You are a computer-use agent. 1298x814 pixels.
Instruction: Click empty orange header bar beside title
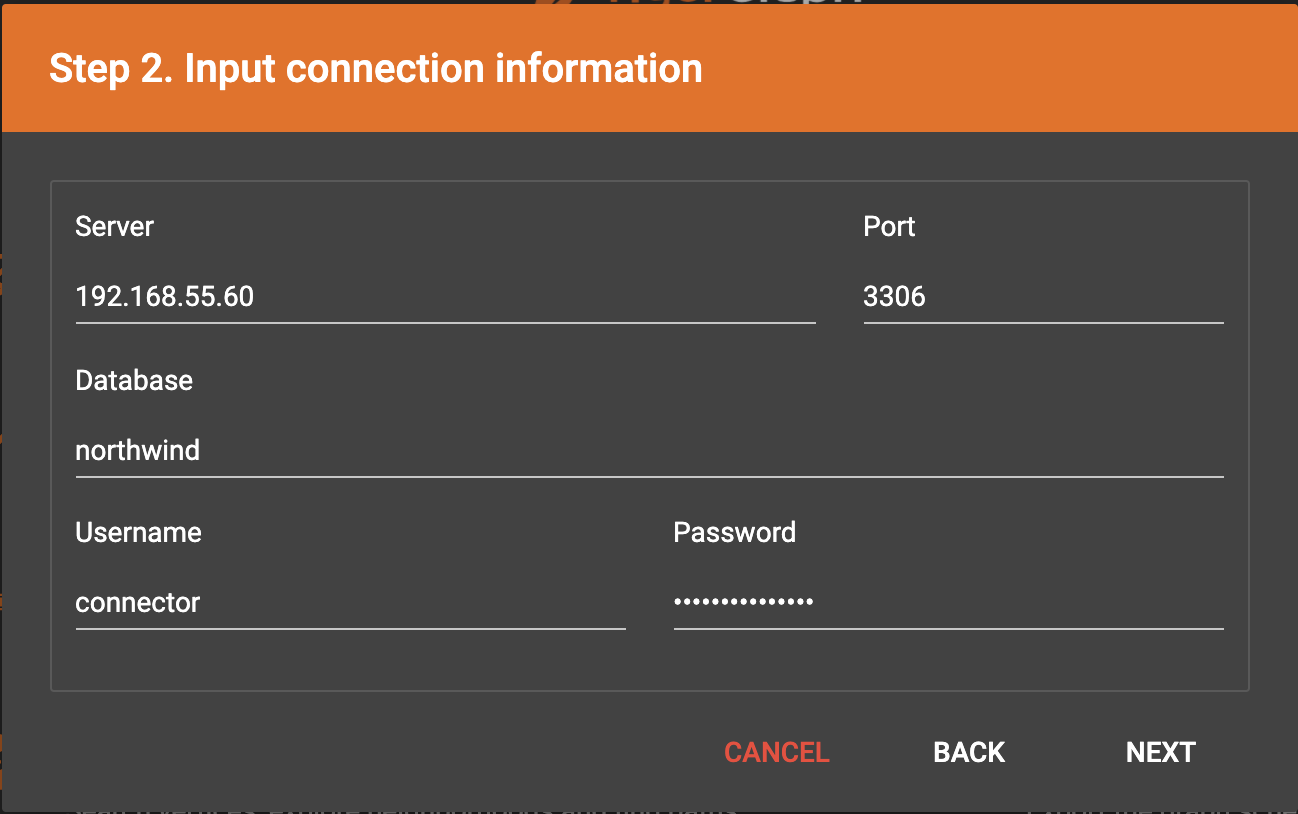1000,69
